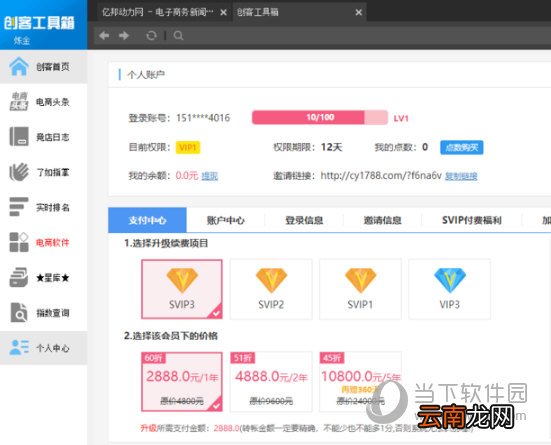Viewport: 551px width, 445px height.
Task: Select the 2888.0元/1年 price option
Action: 182,381
